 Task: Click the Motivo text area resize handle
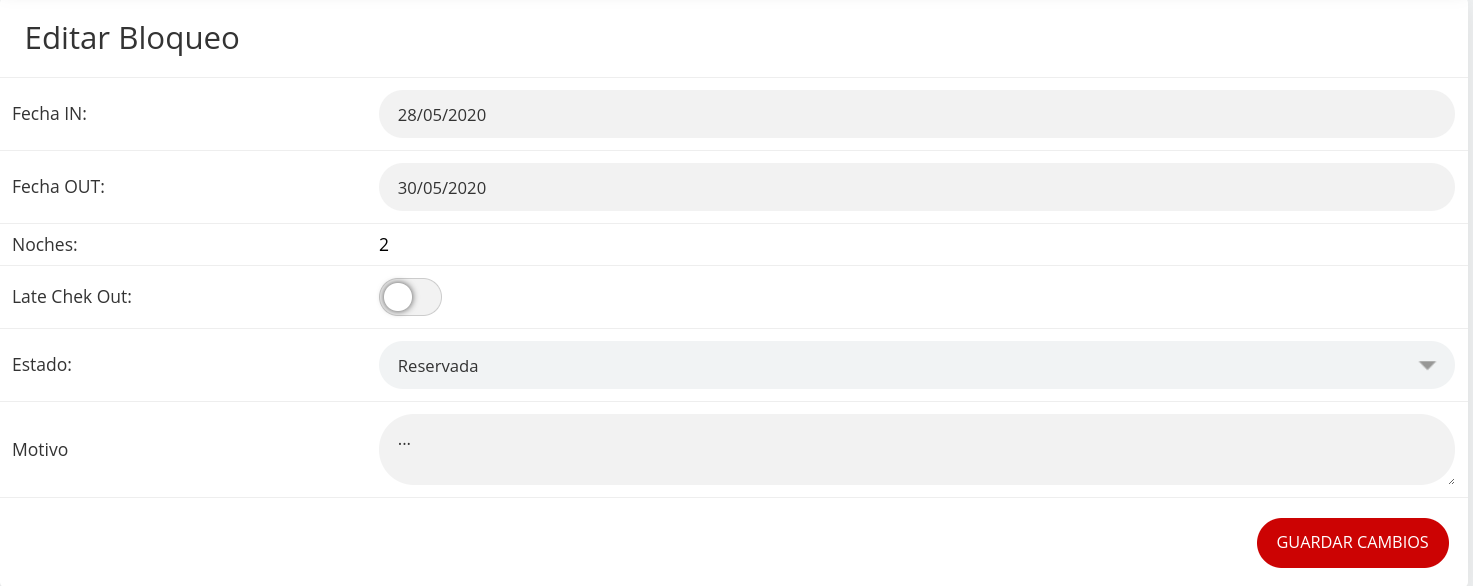(1451, 481)
